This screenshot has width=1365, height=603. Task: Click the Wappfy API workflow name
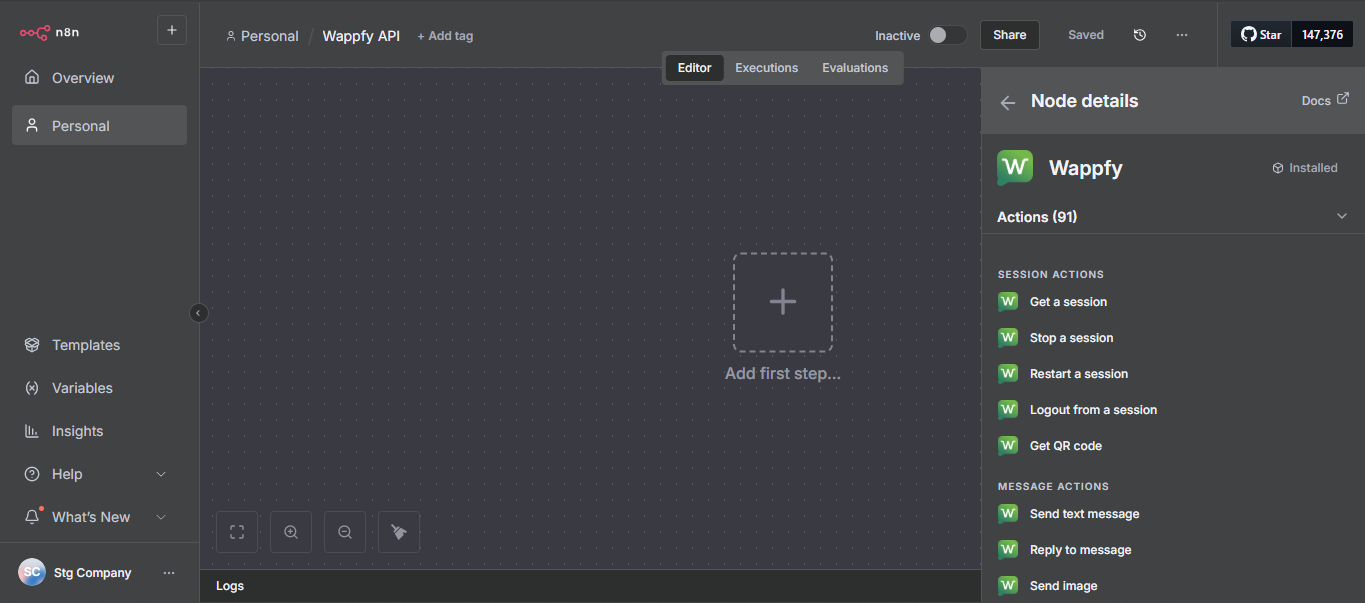click(x=361, y=36)
